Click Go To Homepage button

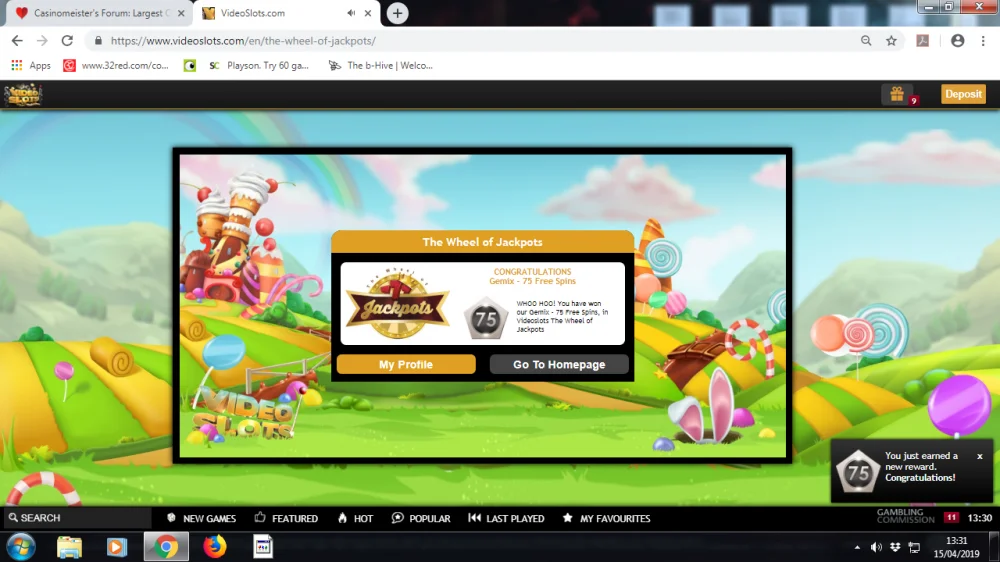[x=559, y=364]
